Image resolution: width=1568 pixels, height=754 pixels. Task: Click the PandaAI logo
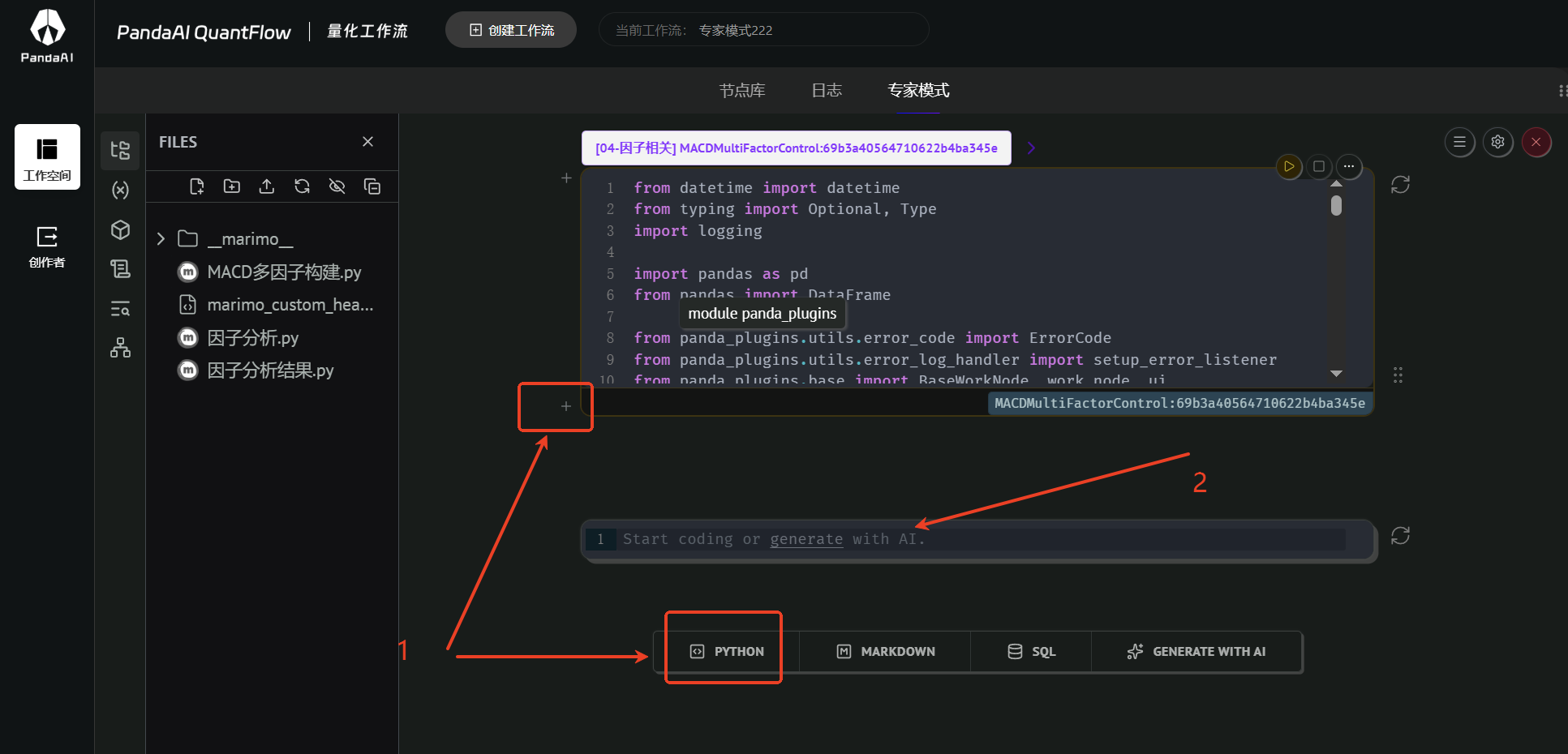[47, 36]
